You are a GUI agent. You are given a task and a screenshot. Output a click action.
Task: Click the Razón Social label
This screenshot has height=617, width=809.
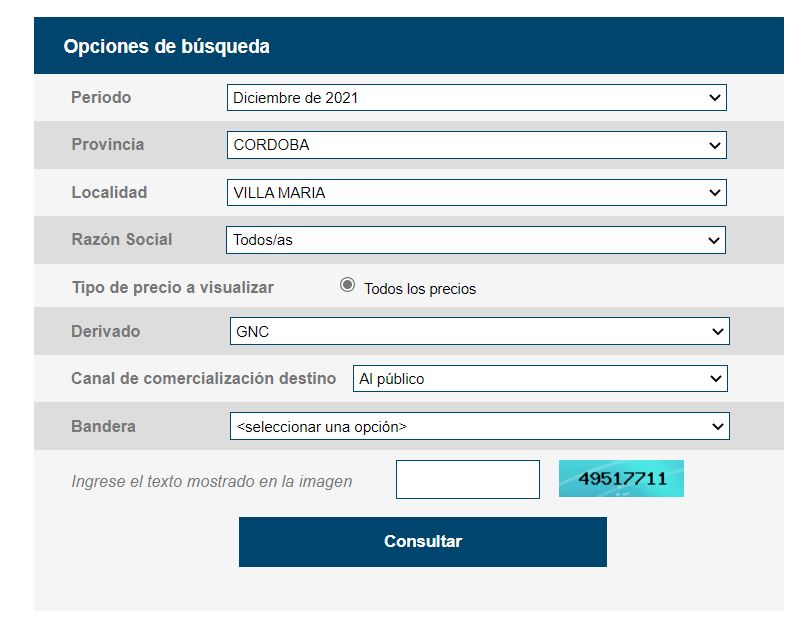pyautogui.click(x=121, y=240)
